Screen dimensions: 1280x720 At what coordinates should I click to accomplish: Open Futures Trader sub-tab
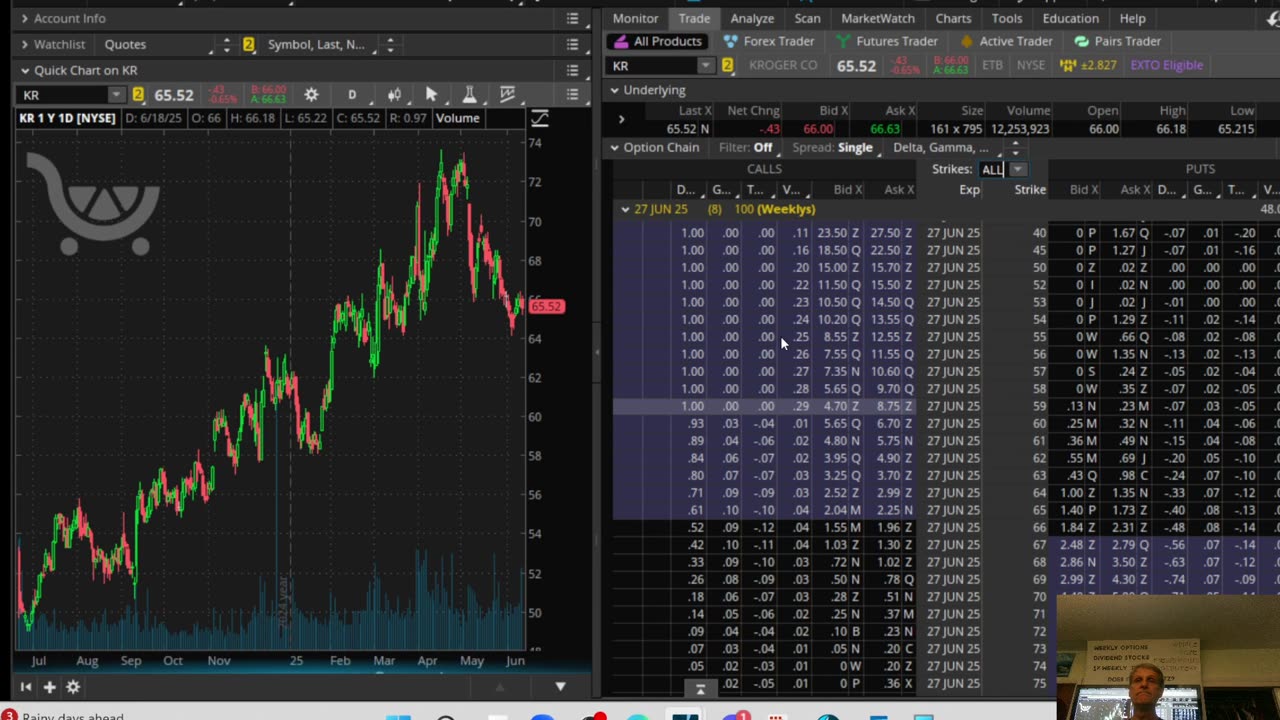(887, 41)
